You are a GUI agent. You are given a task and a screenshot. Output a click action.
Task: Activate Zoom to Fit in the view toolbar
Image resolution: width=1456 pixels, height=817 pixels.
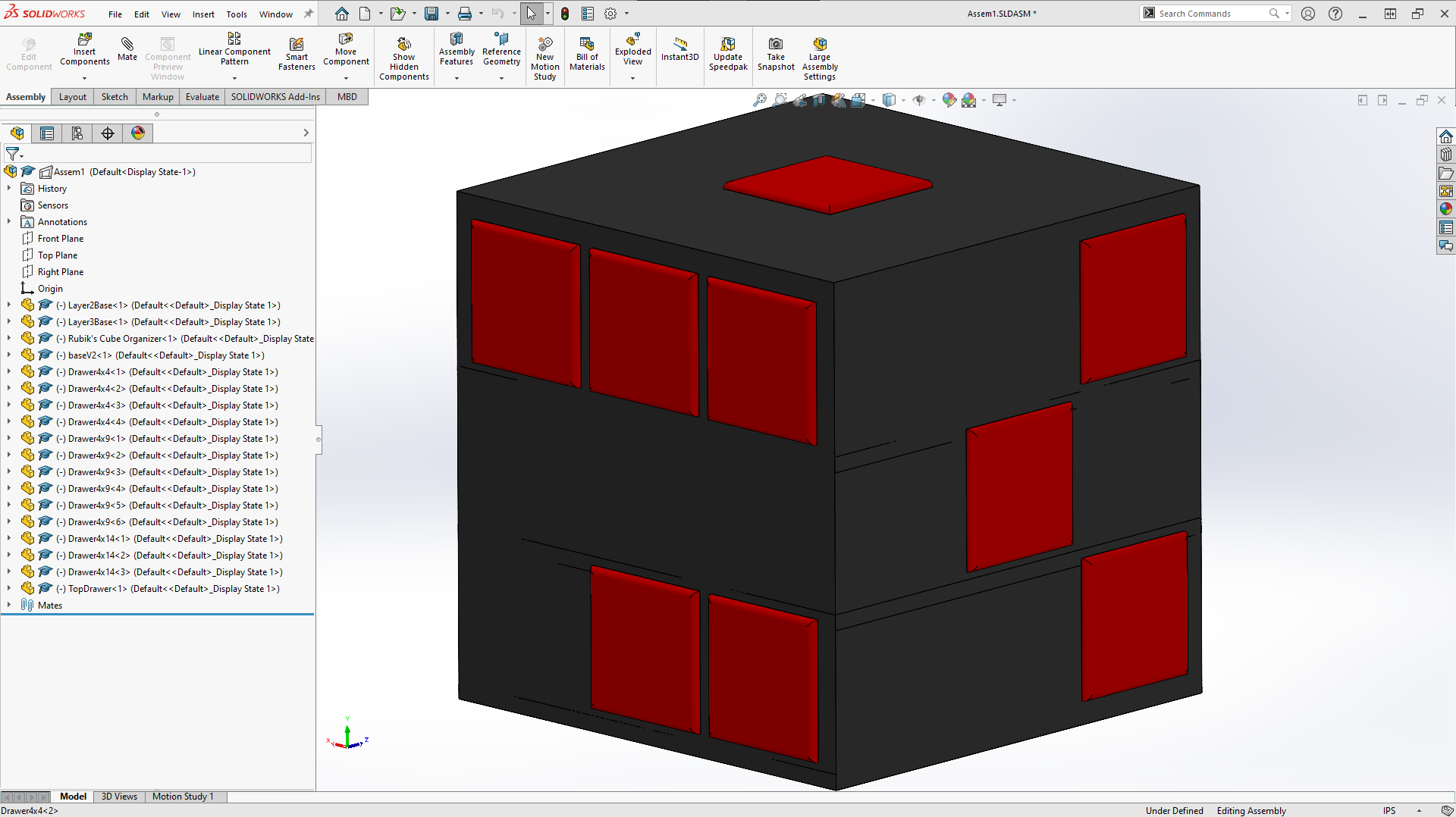pyautogui.click(x=761, y=99)
